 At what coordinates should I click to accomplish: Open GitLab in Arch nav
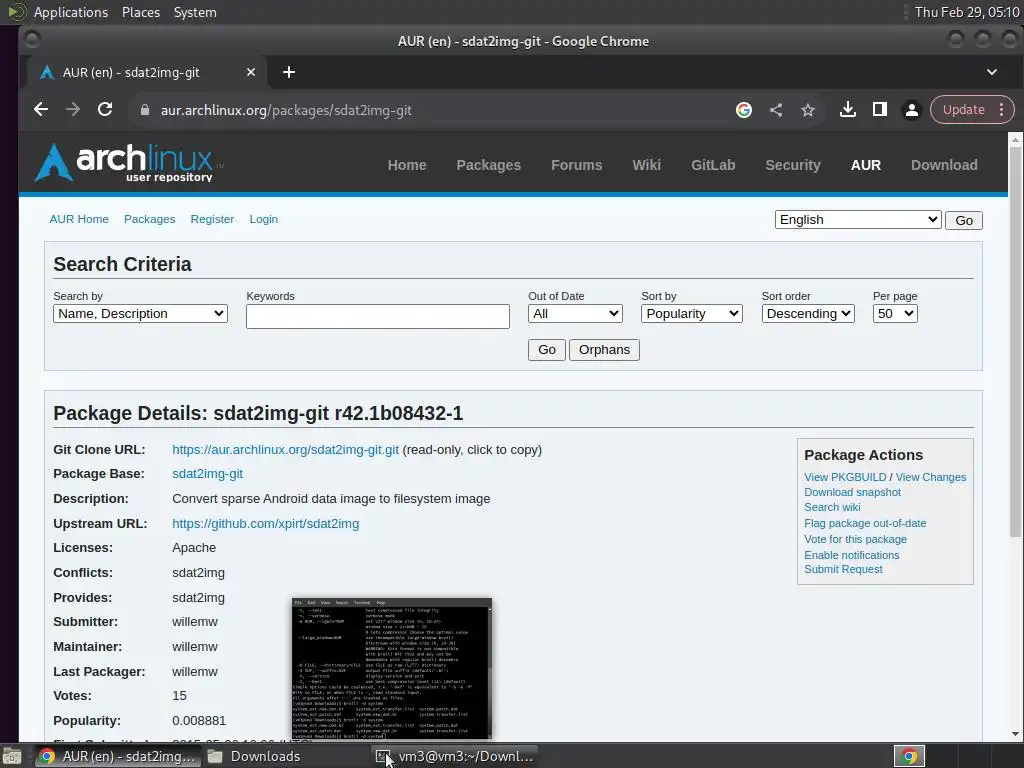[713, 165]
